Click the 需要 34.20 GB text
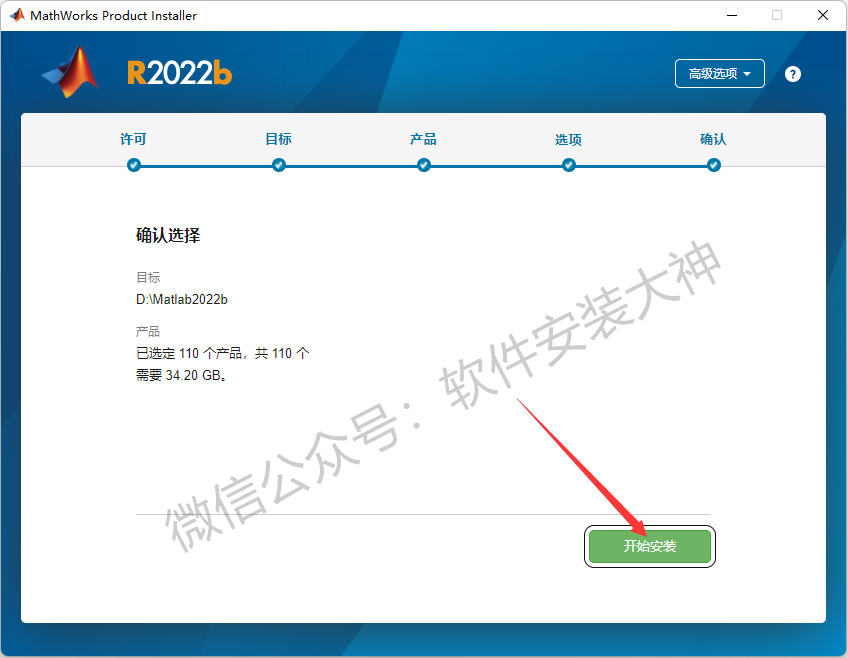Viewport: 848px width, 658px height. click(181, 375)
